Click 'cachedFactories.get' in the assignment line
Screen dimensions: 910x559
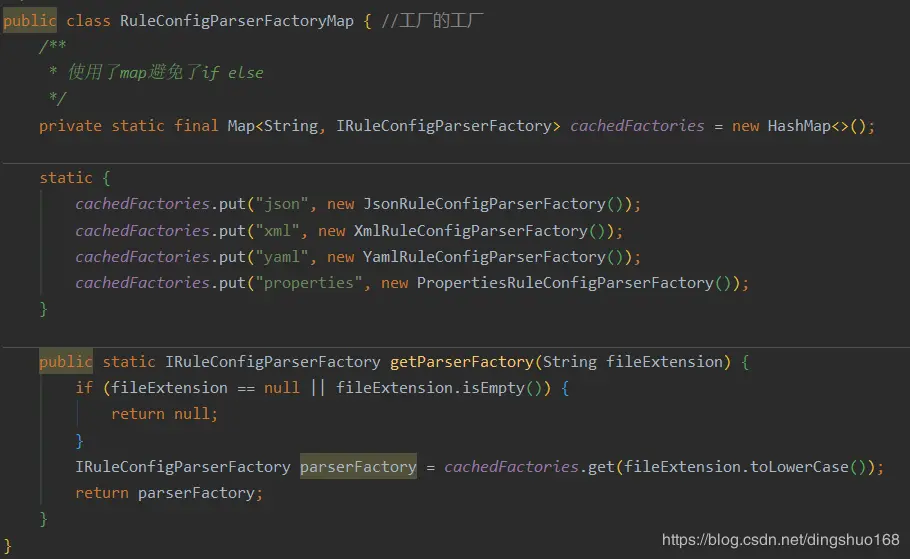tap(529, 467)
